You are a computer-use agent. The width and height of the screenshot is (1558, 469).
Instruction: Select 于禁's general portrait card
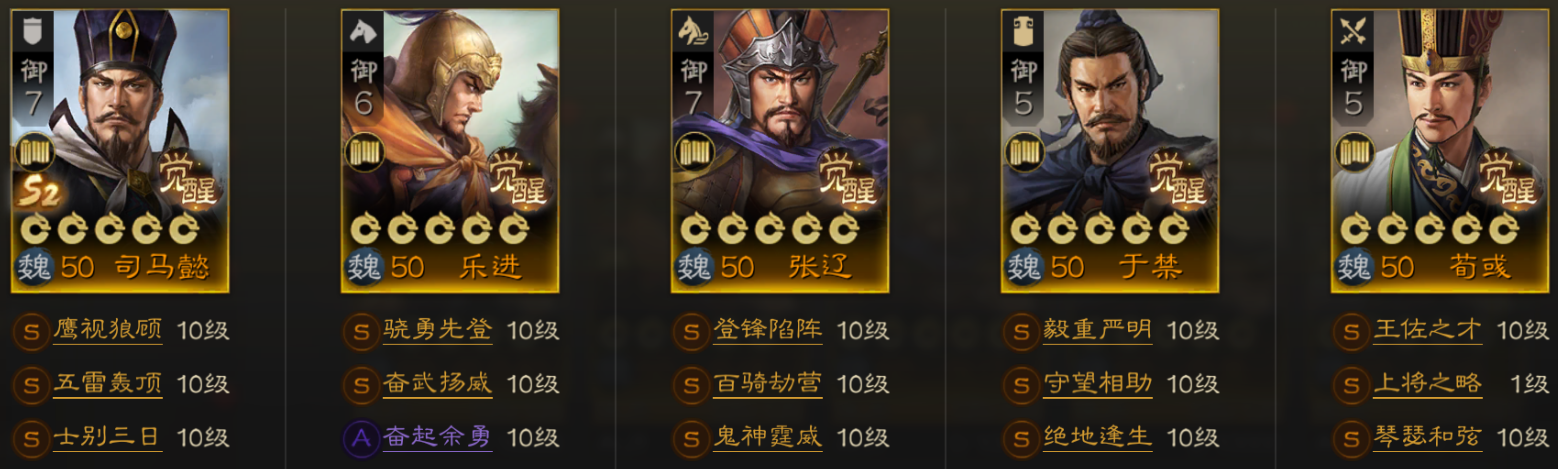tap(1109, 150)
